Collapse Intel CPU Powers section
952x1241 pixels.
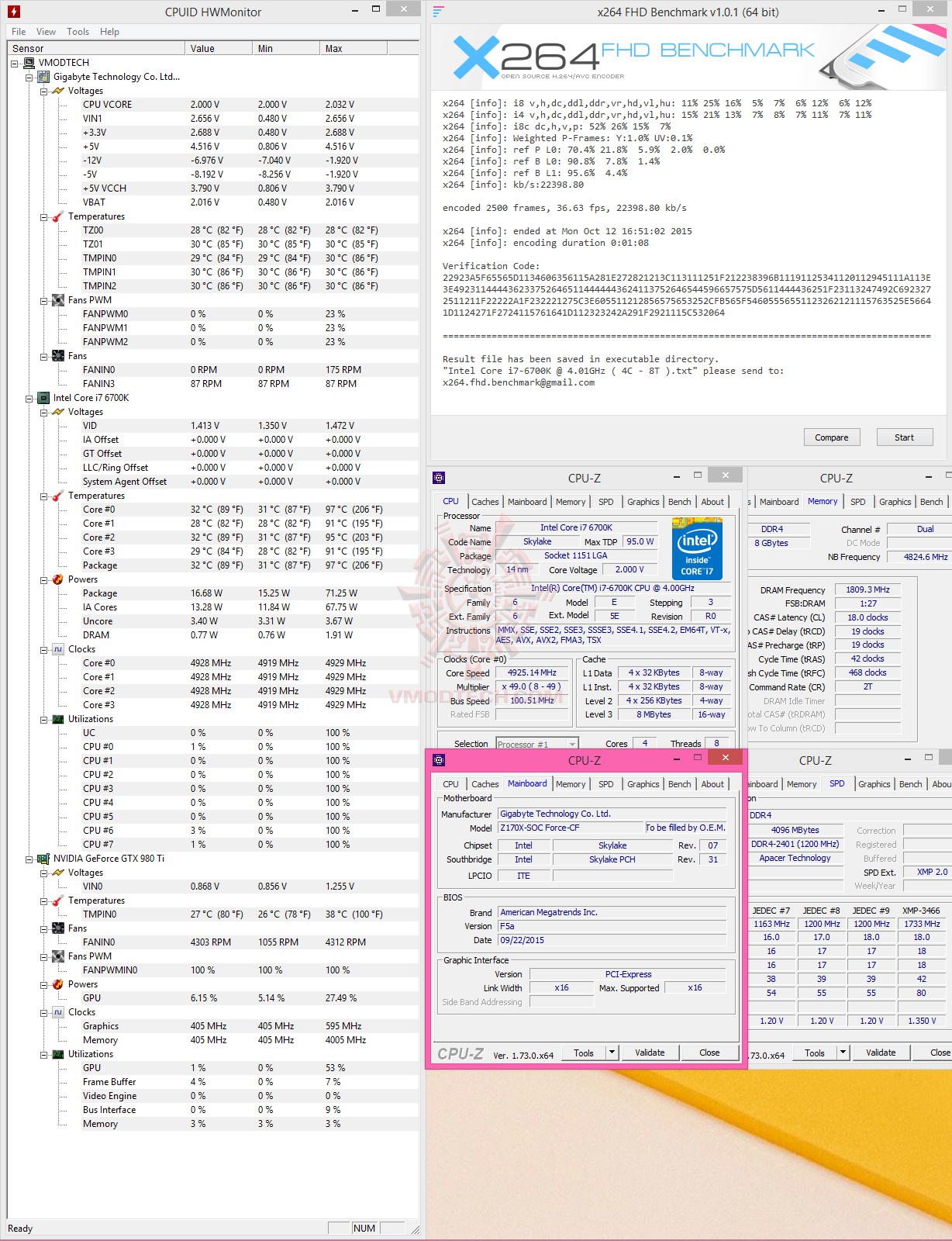[x=44, y=580]
